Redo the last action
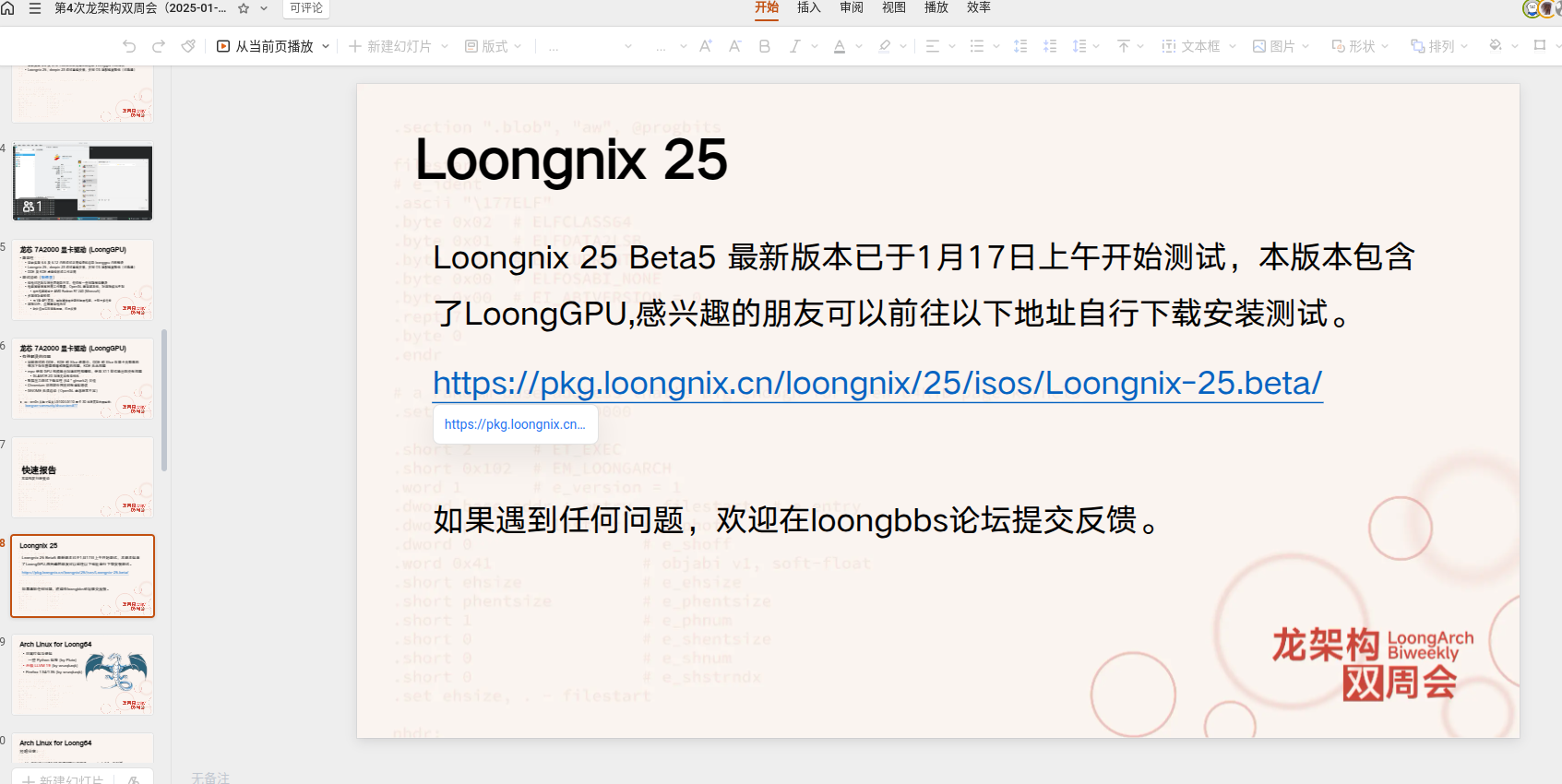The height and width of the screenshot is (784, 1562). click(159, 46)
